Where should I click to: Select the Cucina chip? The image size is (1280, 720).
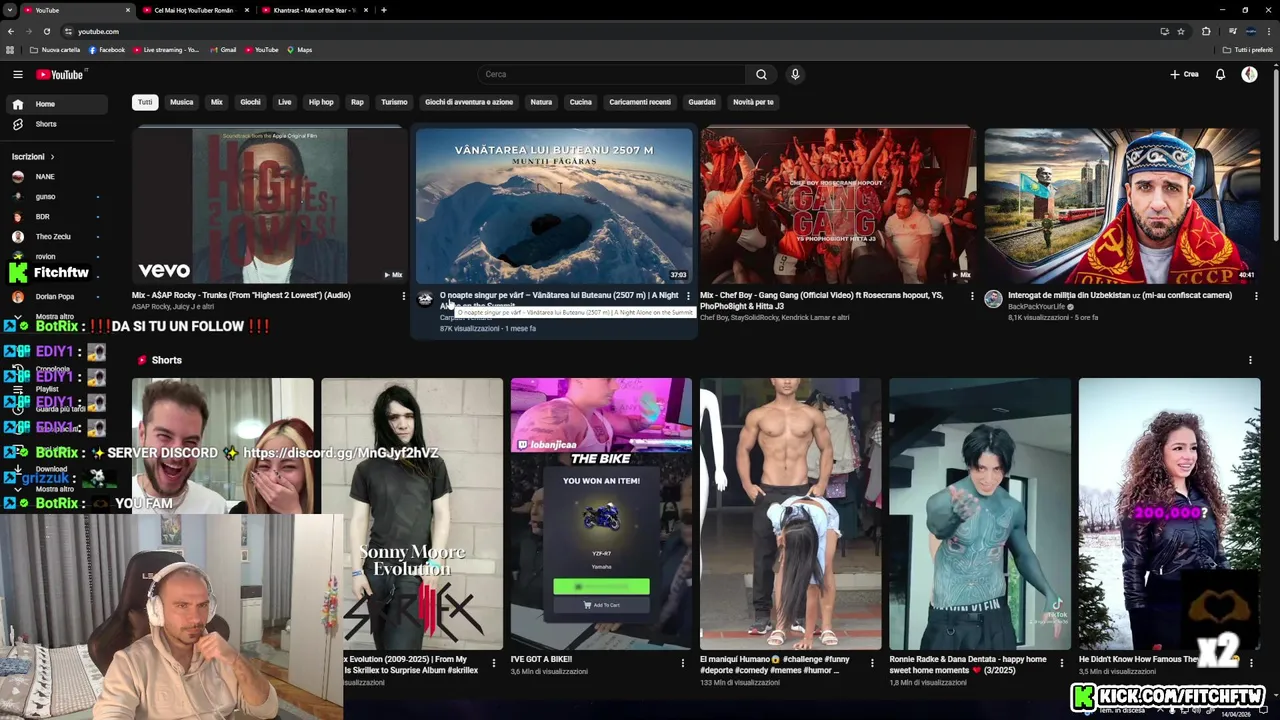tap(581, 102)
